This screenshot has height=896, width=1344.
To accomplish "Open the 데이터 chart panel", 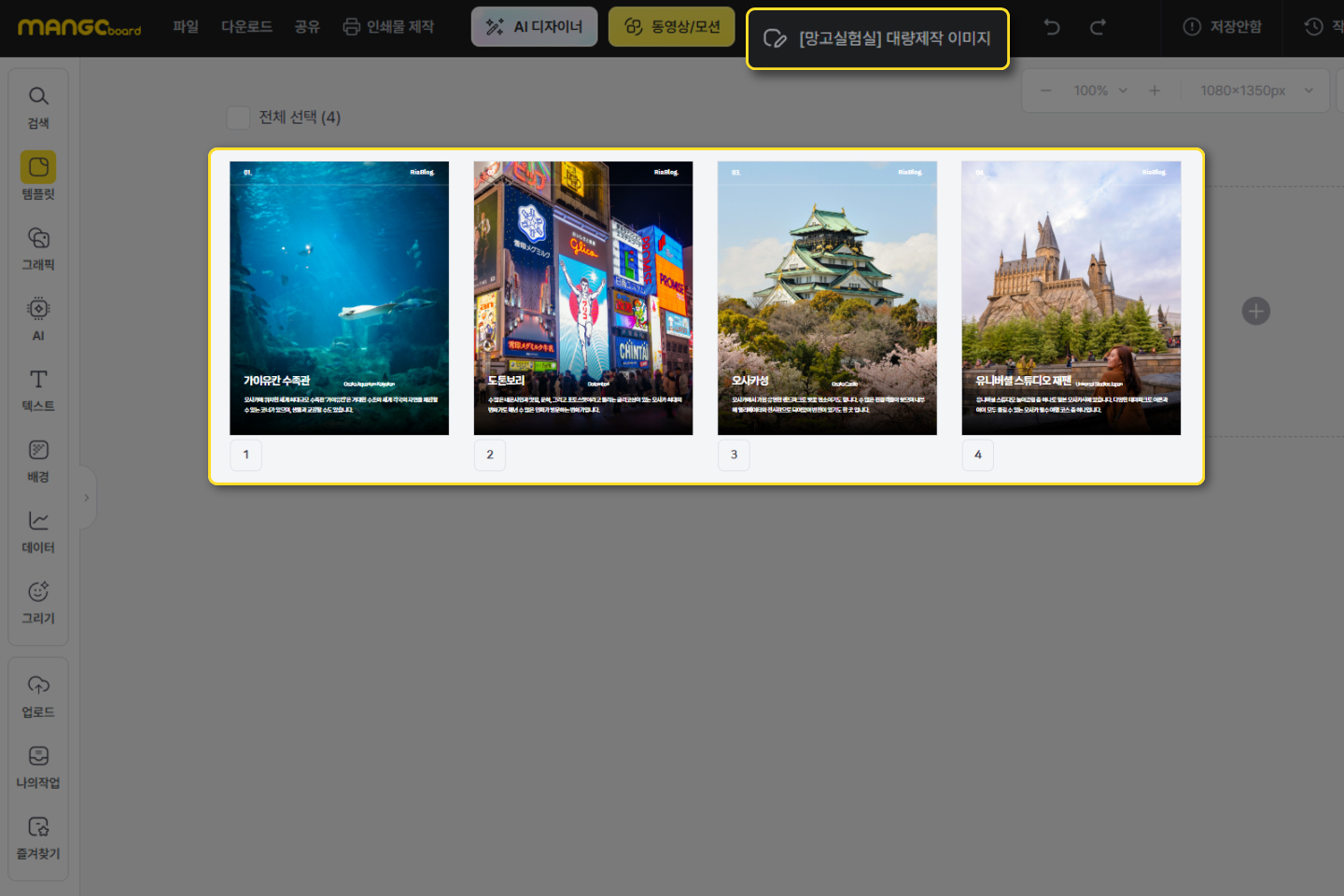I will pos(38,532).
